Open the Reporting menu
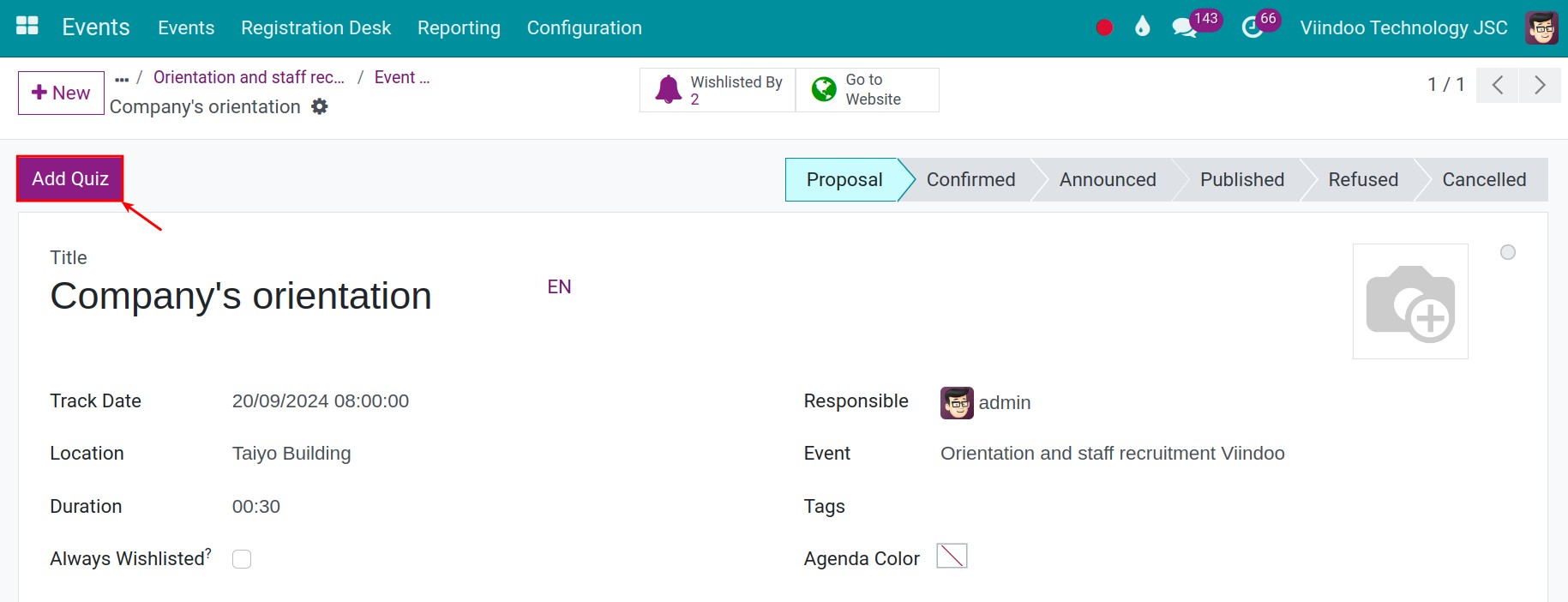Viewport: 1568px width, 602px height. tap(459, 27)
